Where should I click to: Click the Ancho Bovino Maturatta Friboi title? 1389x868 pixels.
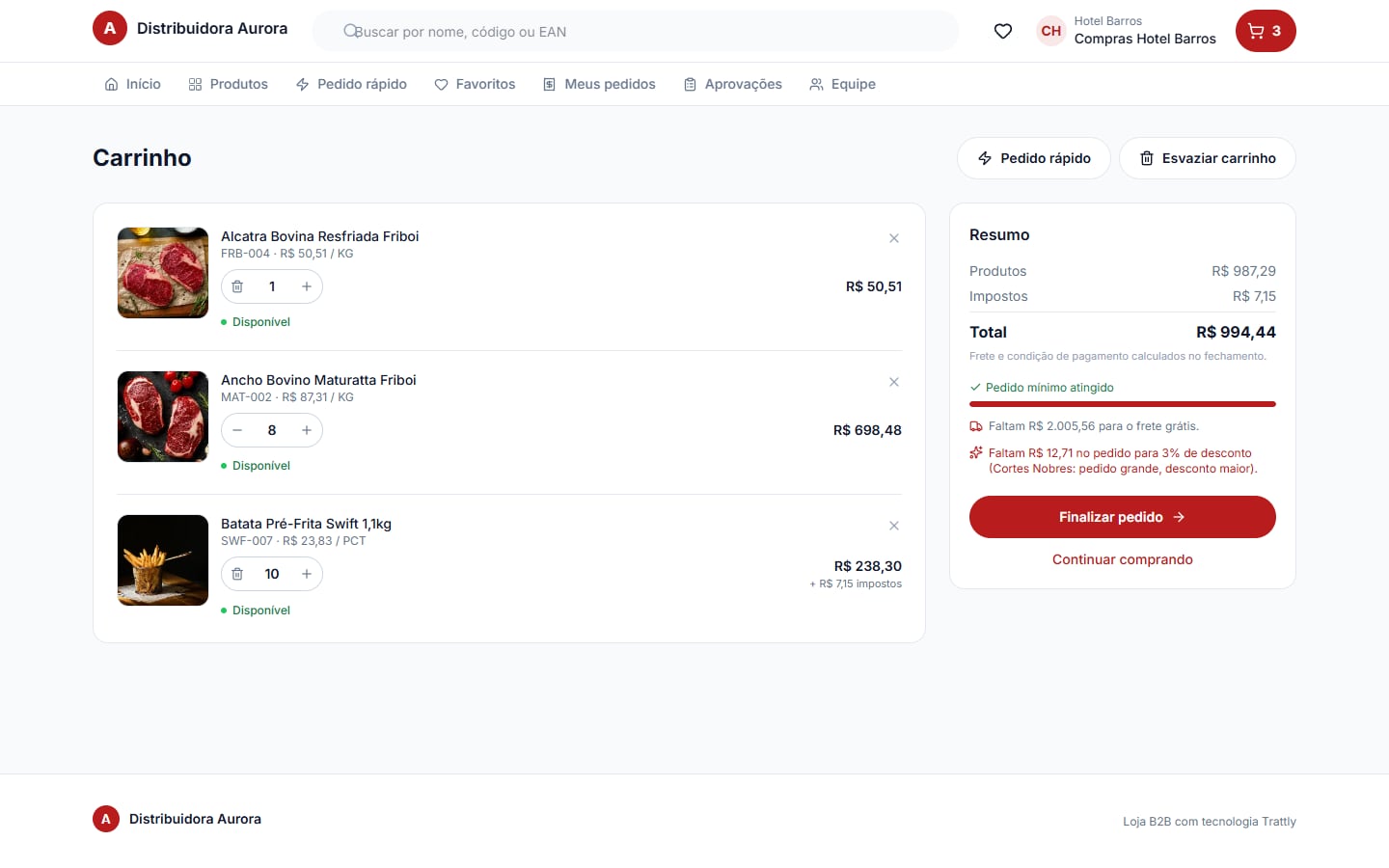(x=318, y=380)
